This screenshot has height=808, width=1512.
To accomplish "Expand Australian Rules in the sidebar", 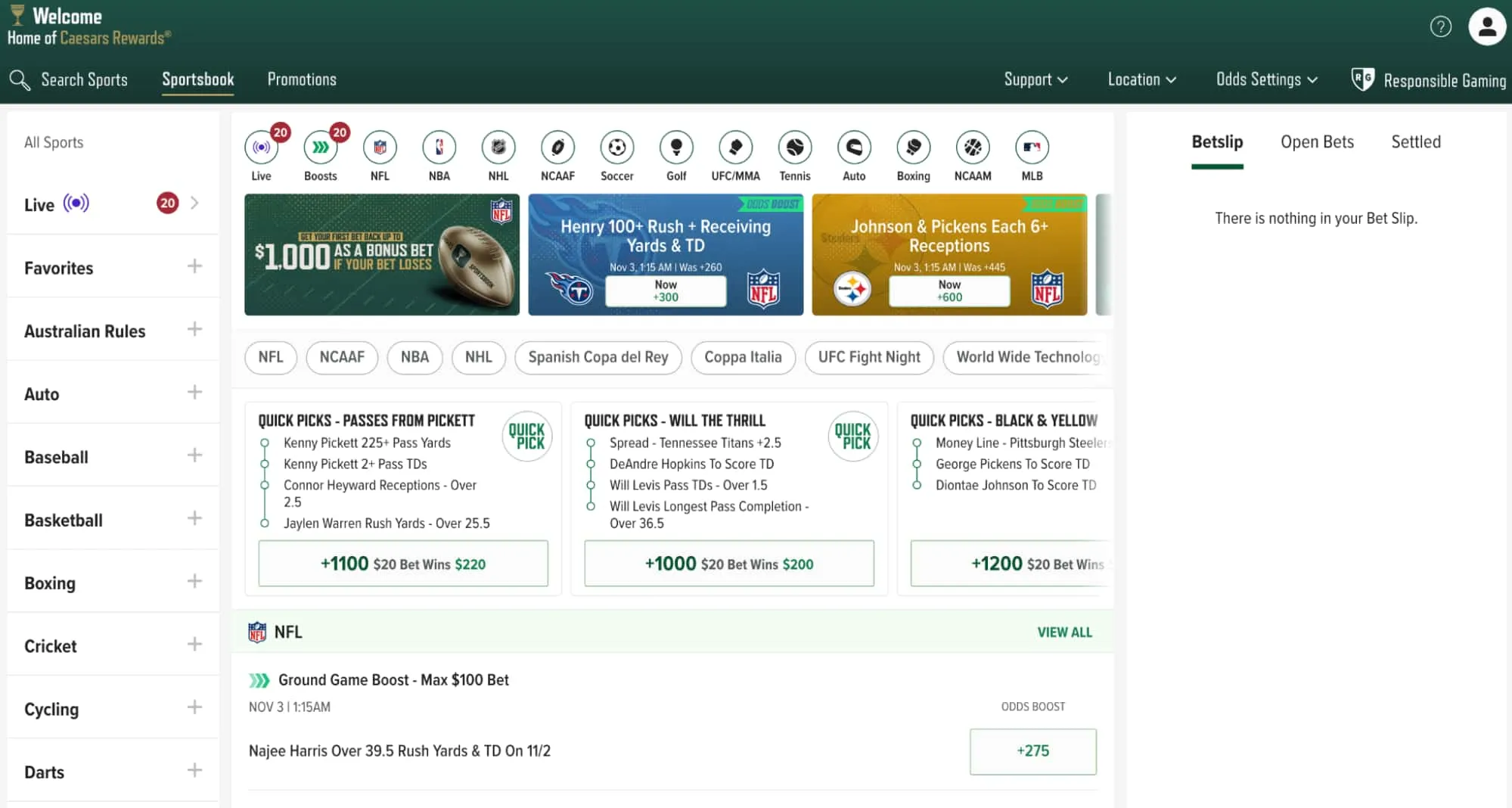I will [x=194, y=329].
